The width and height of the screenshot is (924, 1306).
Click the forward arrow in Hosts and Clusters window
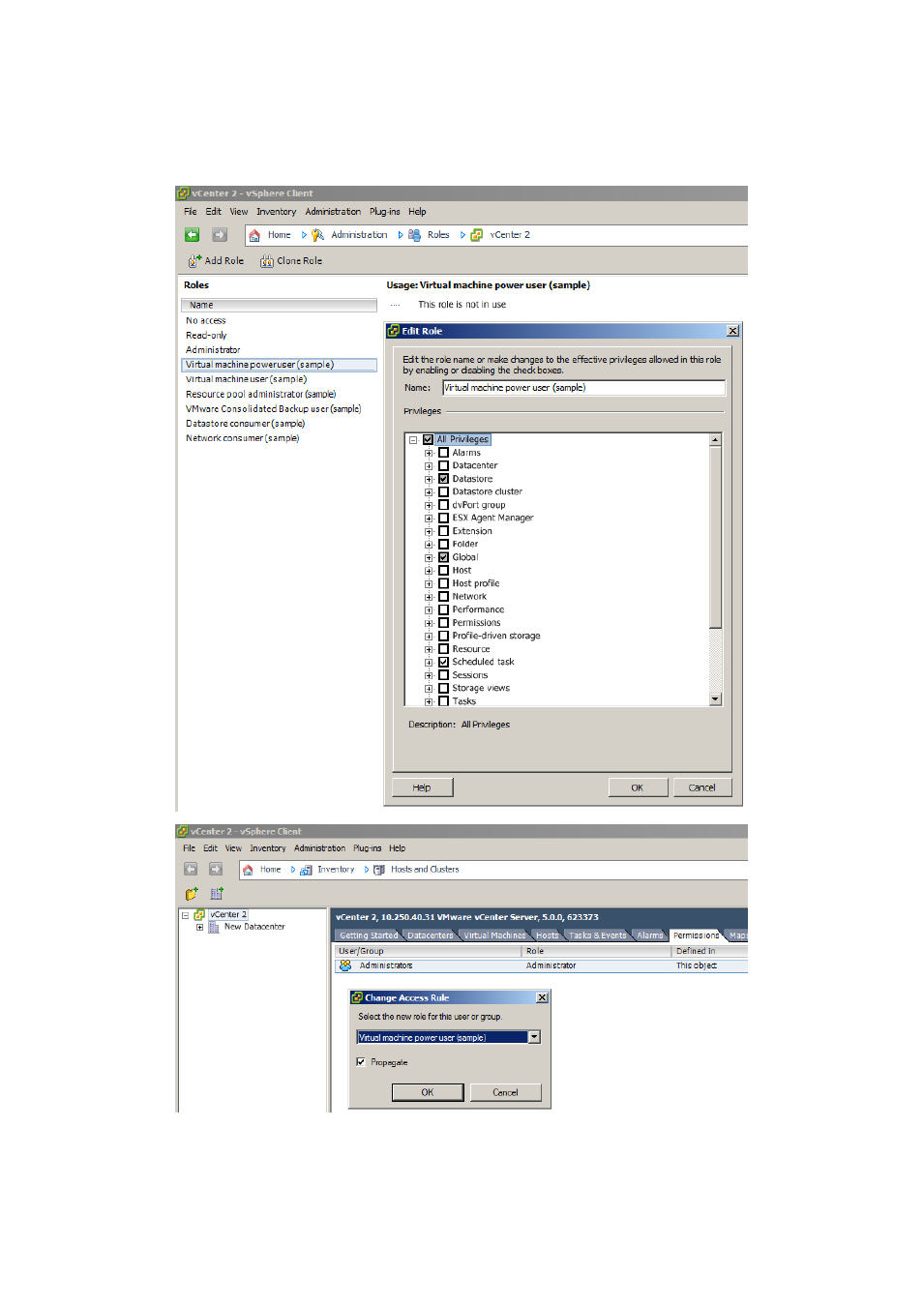[x=216, y=870]
